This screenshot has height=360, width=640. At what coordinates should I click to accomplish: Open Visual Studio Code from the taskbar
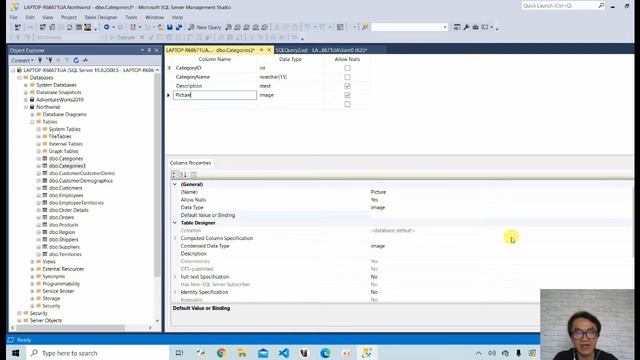[284, 353]
